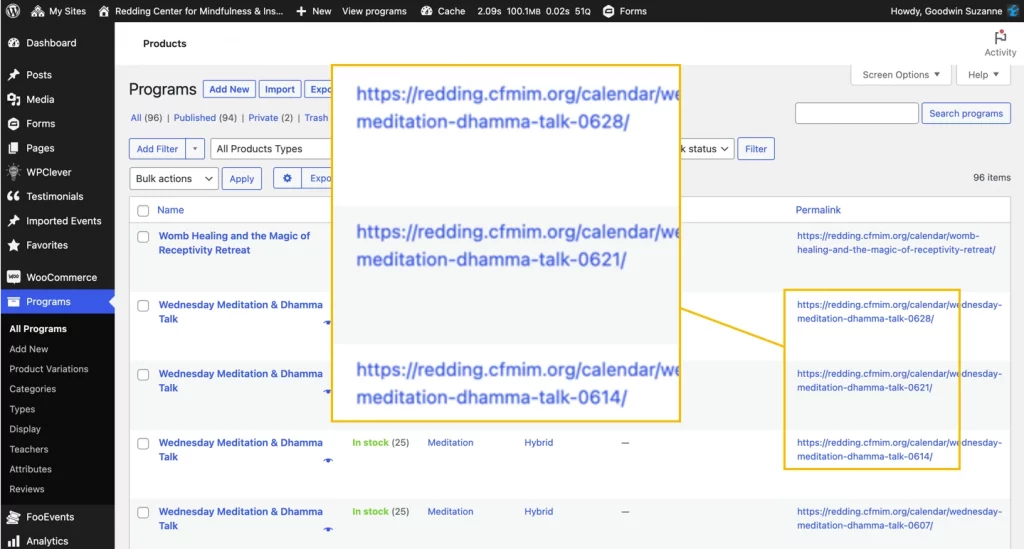Toggle the select-all checkbox beside Name
This screenshot has height=549, width=1024.
coord(143,211)
